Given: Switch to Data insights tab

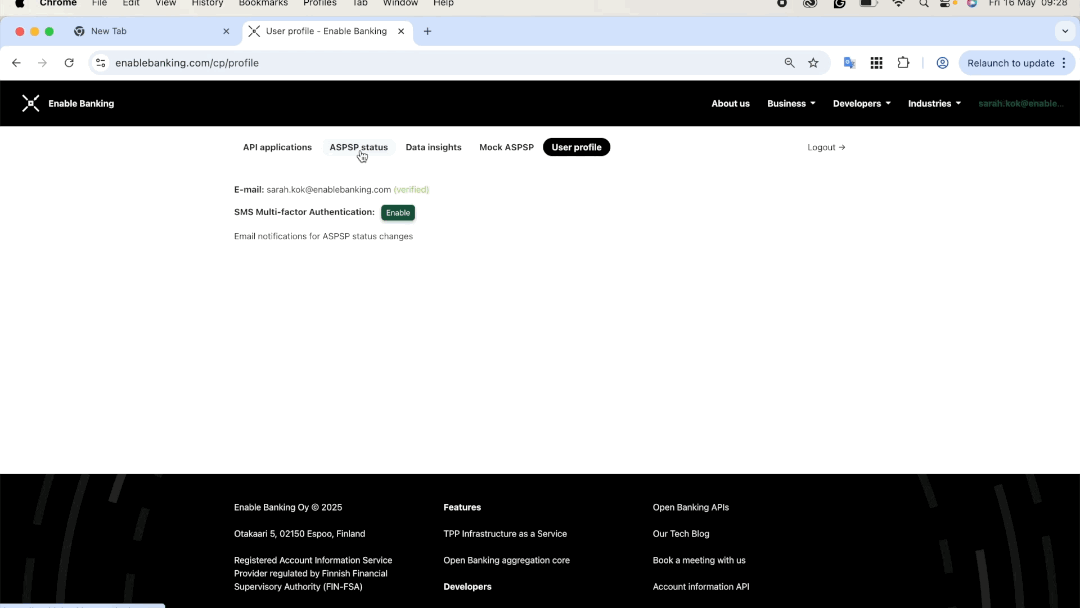Looking at the screenshot, I should 433,147.
